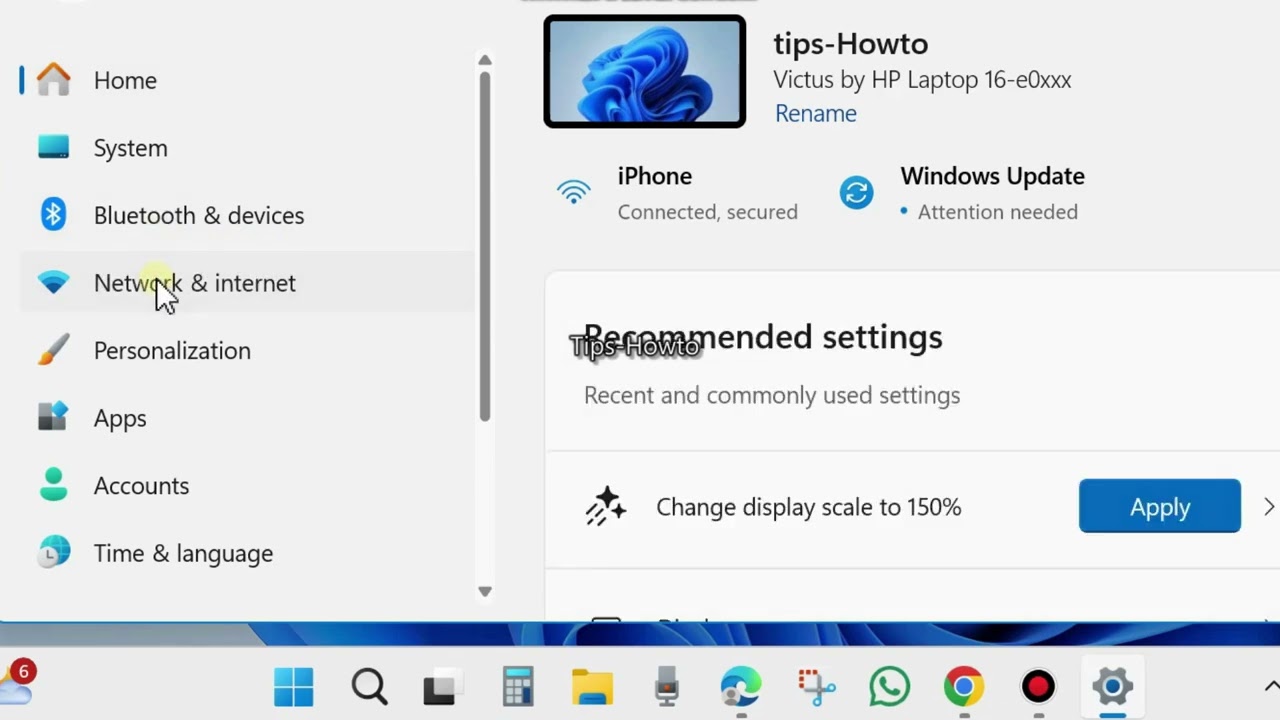
Task: Click the Bluetooth & devices icon
Action: click(x=54, y=215)
